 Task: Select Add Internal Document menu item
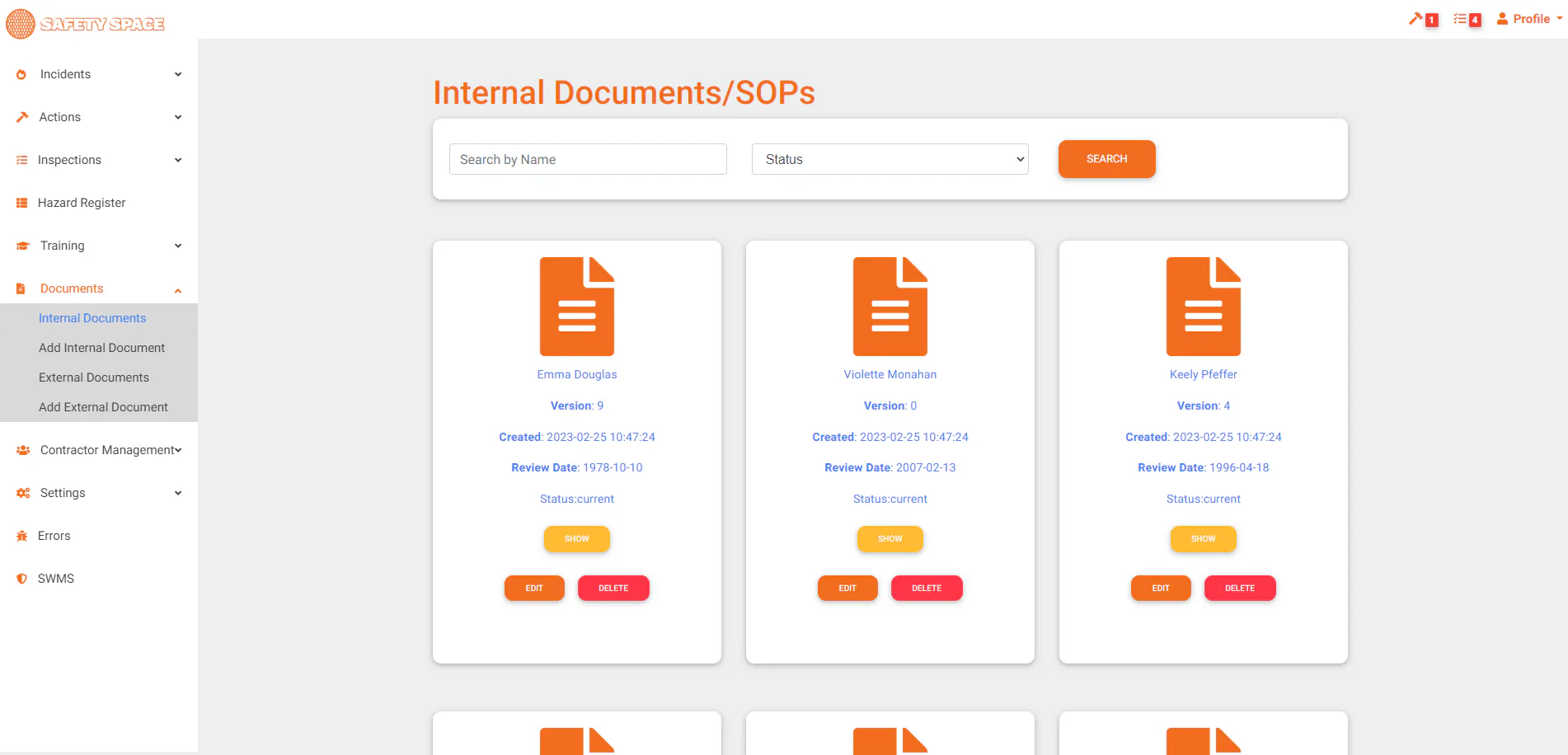pyautogui.click(x=101, y=348)
